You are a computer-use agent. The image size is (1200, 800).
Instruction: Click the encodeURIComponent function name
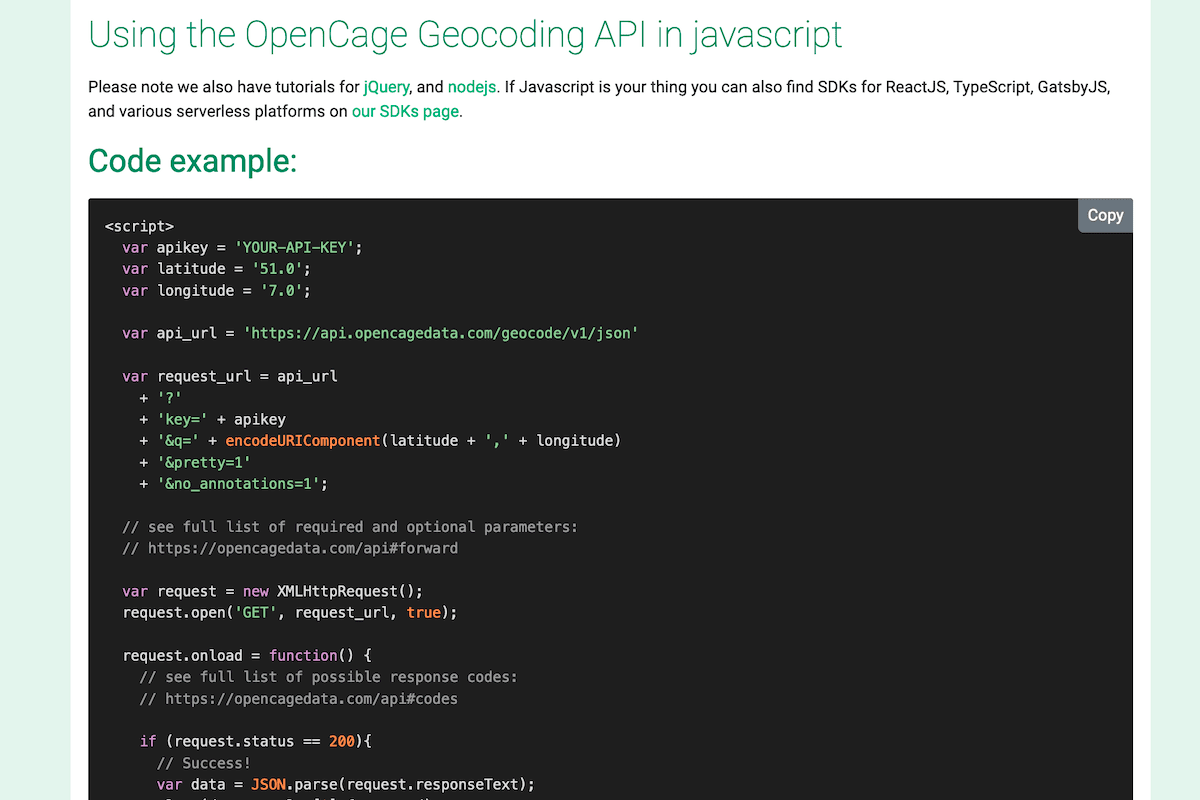click(303, 440)
